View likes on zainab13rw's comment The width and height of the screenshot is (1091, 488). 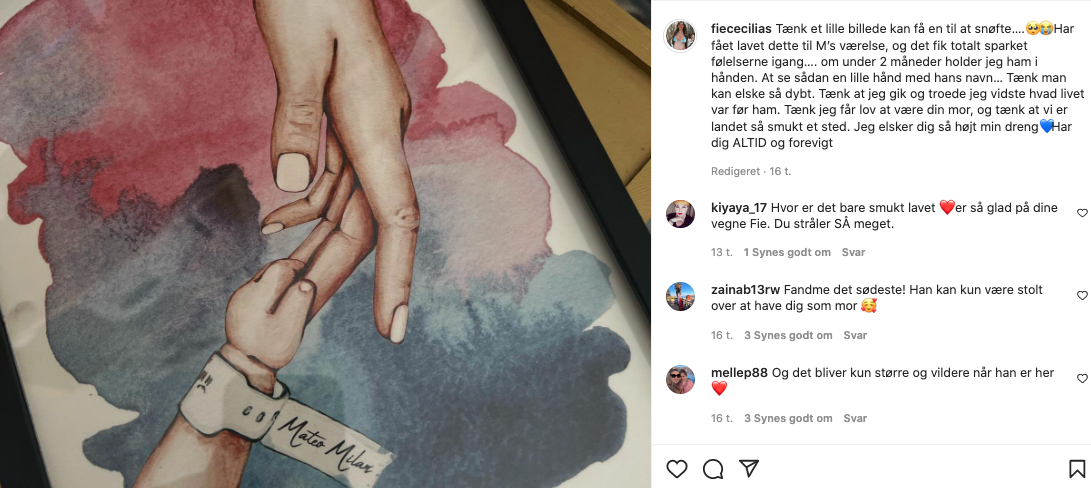click(x=788, y=336)
